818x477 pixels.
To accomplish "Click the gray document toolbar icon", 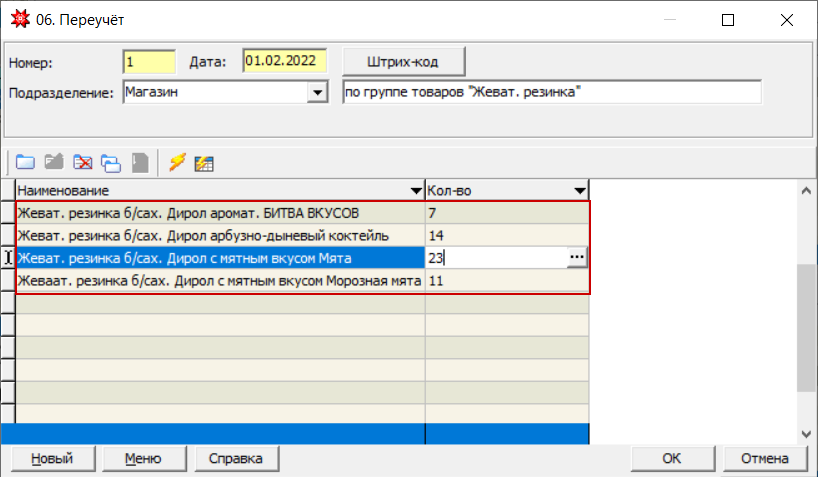I will [140, 162].
